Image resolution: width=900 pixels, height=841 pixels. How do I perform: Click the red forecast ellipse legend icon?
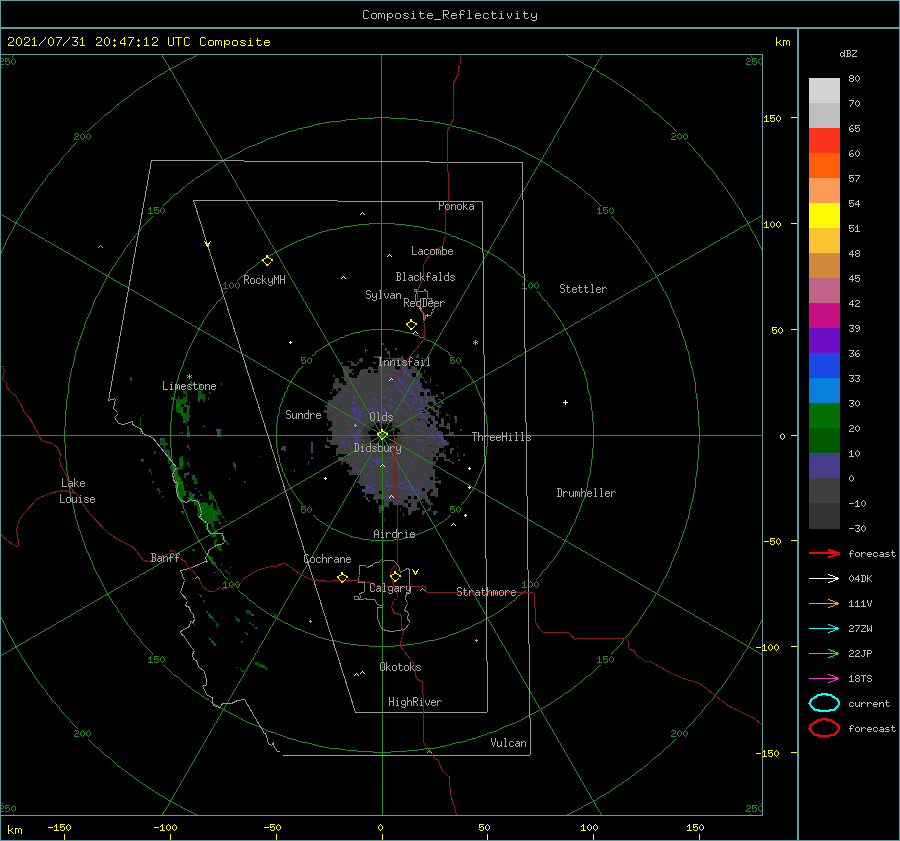(824, 728)
